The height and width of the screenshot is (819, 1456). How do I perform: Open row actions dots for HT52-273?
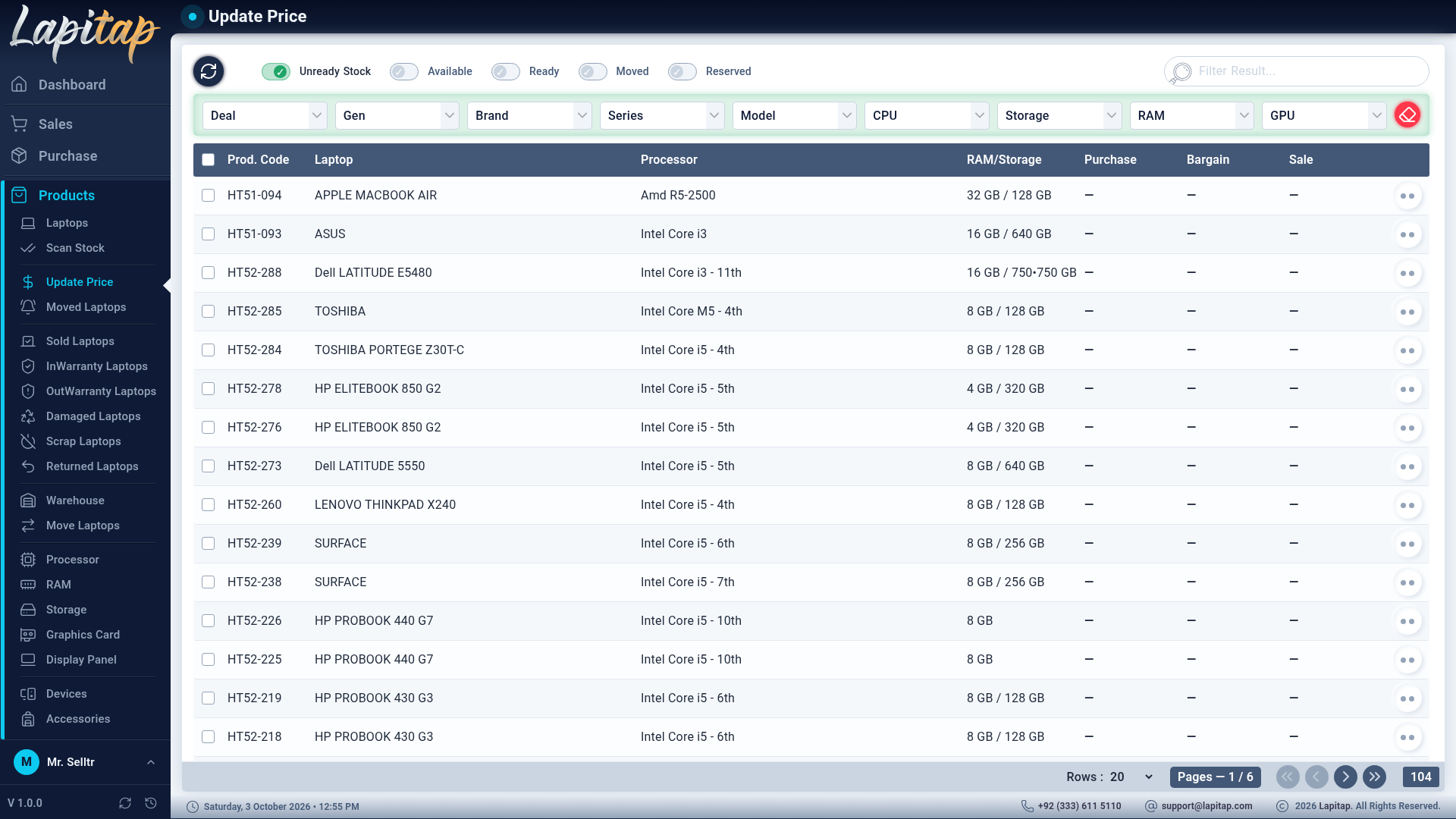(x=1407, y=466)
